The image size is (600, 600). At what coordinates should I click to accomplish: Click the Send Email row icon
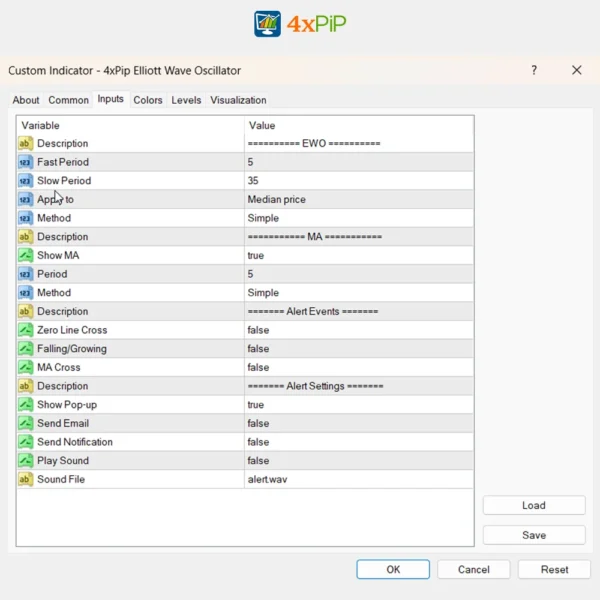(26, 423)
